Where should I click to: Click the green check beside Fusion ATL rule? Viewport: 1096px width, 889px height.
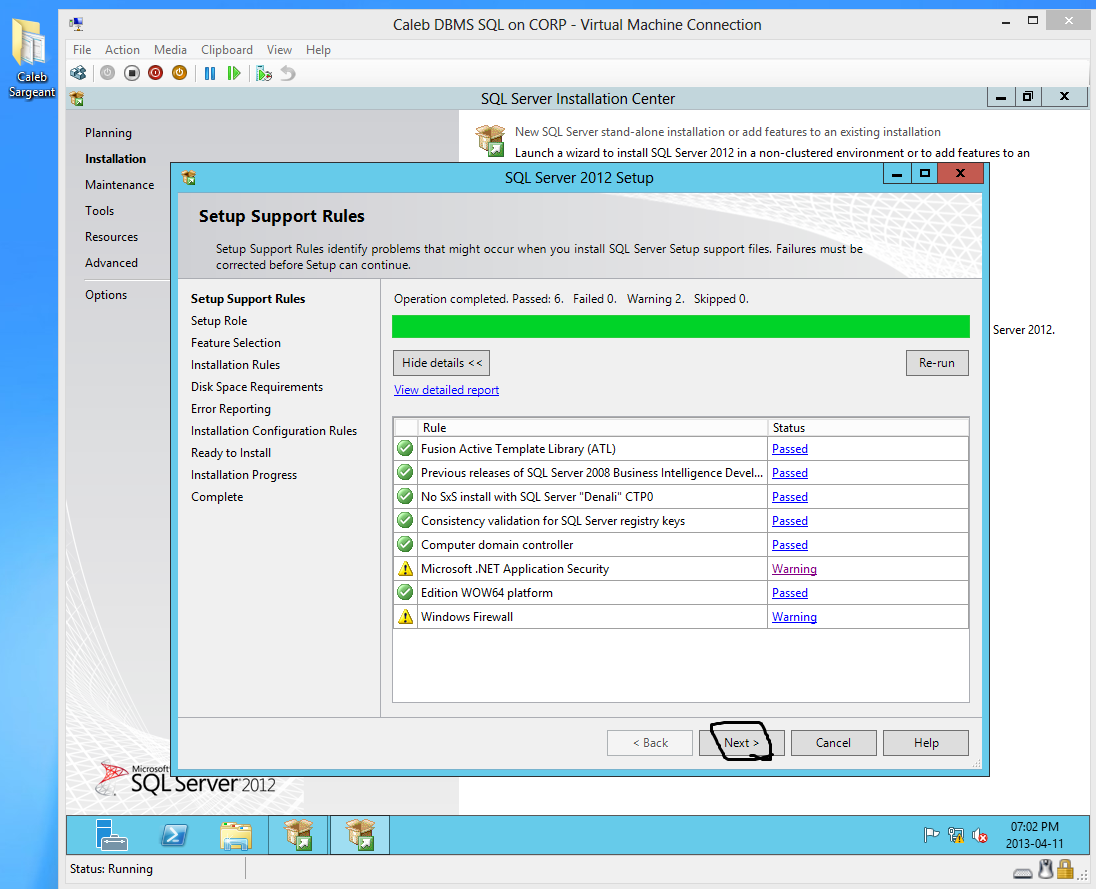(405, 449)
